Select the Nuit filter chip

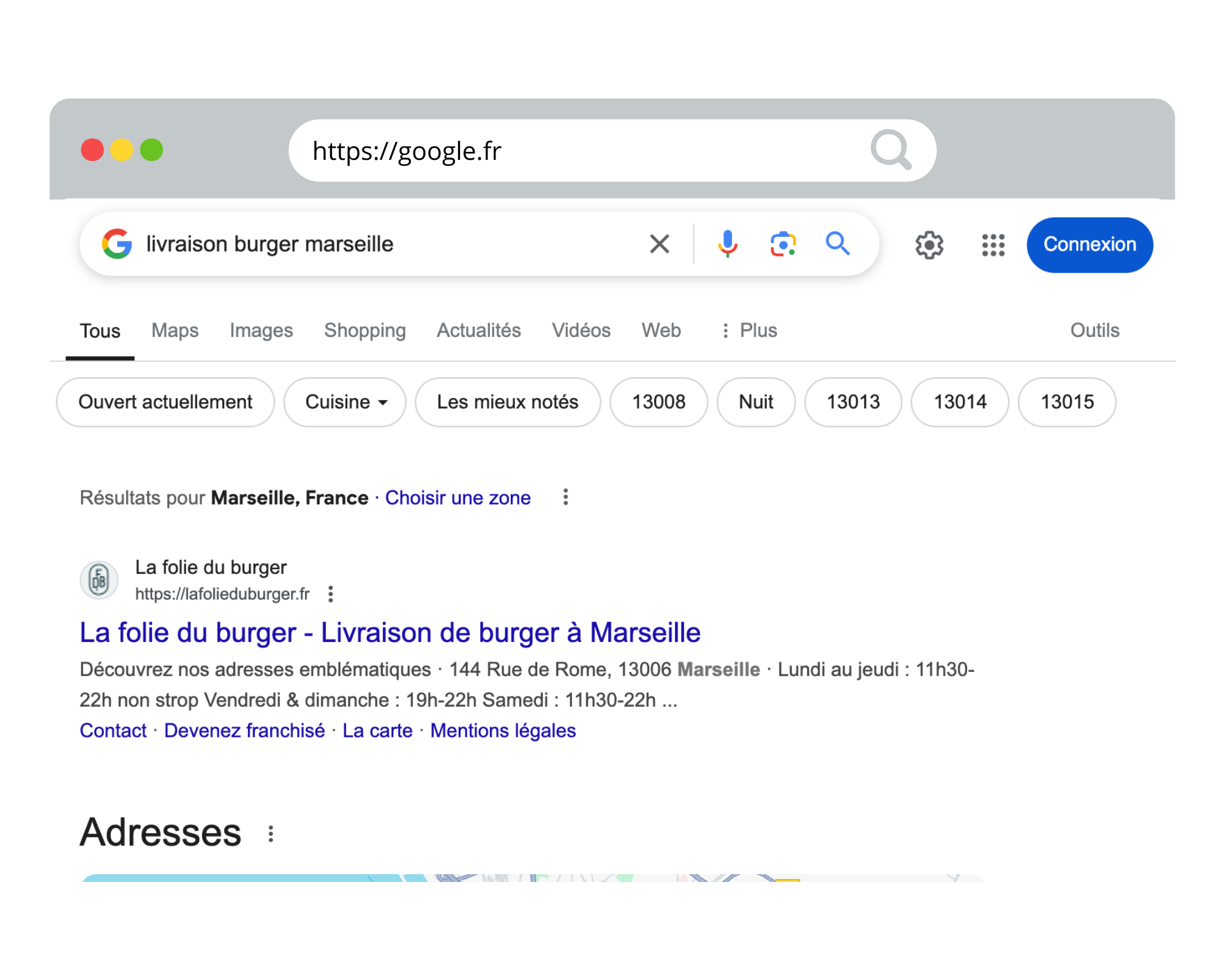tap(756, 402)
